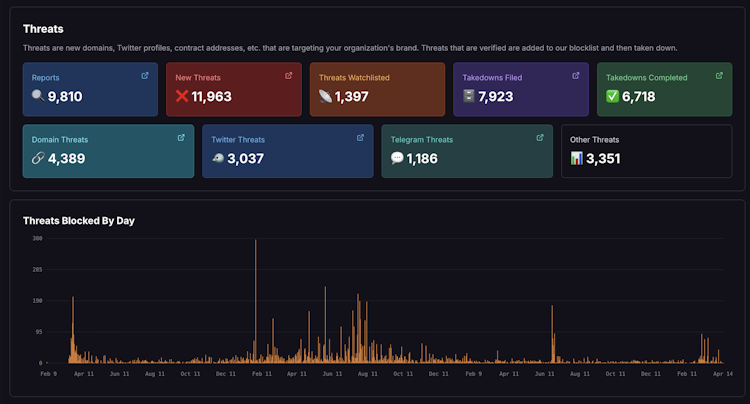
Task: Open external link icon on Domain Threats card
Action: click(181, 138)
